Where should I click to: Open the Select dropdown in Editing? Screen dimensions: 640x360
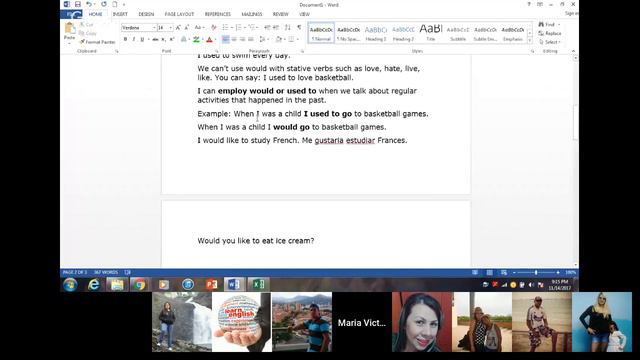coord(550,42)
